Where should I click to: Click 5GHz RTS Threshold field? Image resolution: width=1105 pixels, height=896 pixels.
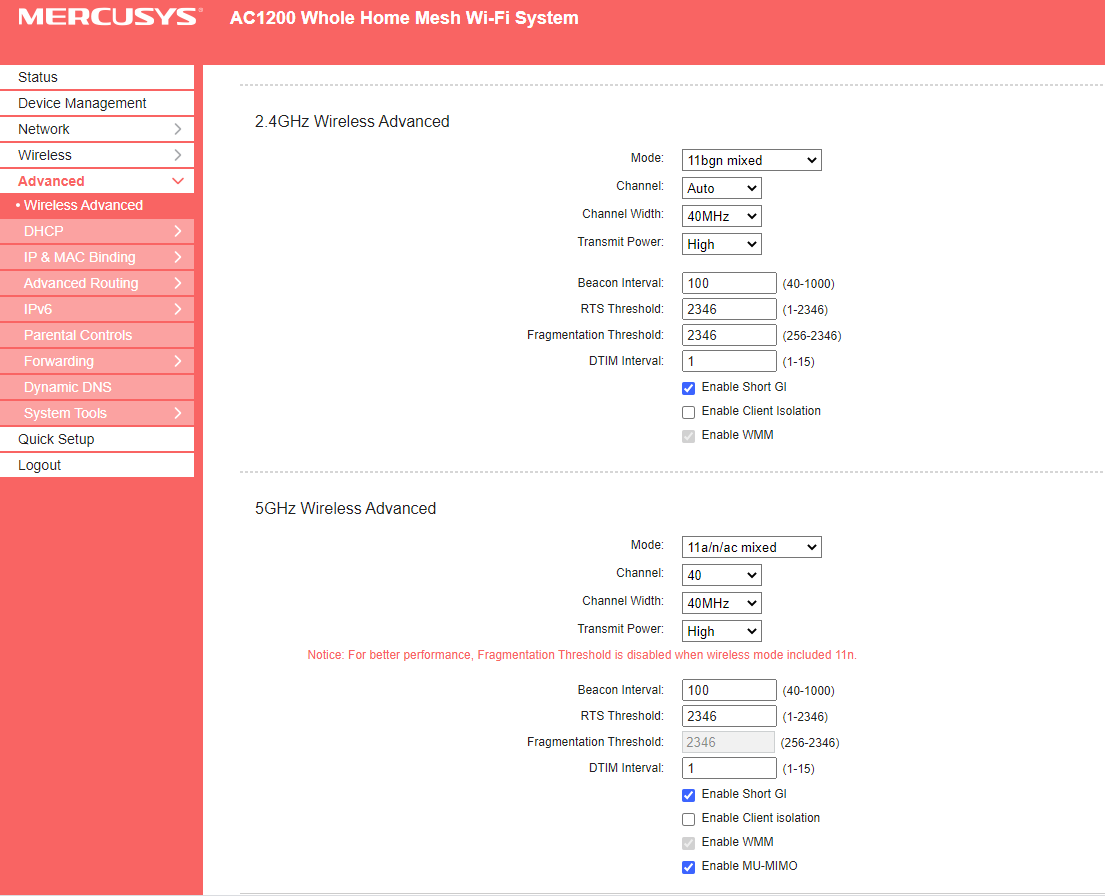[729, 716]
